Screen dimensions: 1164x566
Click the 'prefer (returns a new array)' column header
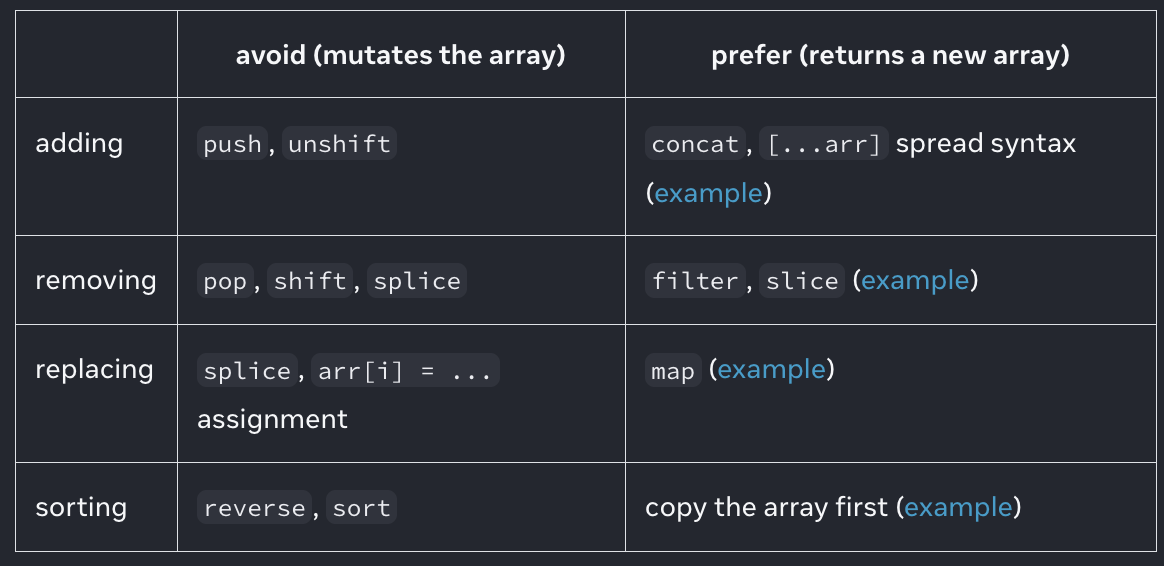click(890, 55)
